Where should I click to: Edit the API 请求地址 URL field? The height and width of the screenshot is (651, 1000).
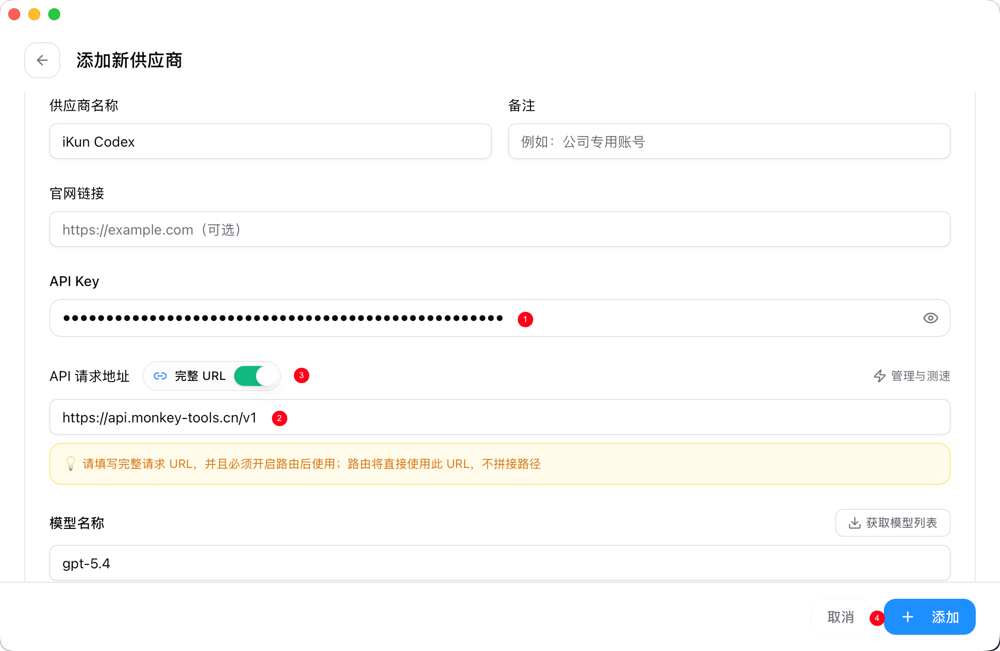click(x=500, y=418)
